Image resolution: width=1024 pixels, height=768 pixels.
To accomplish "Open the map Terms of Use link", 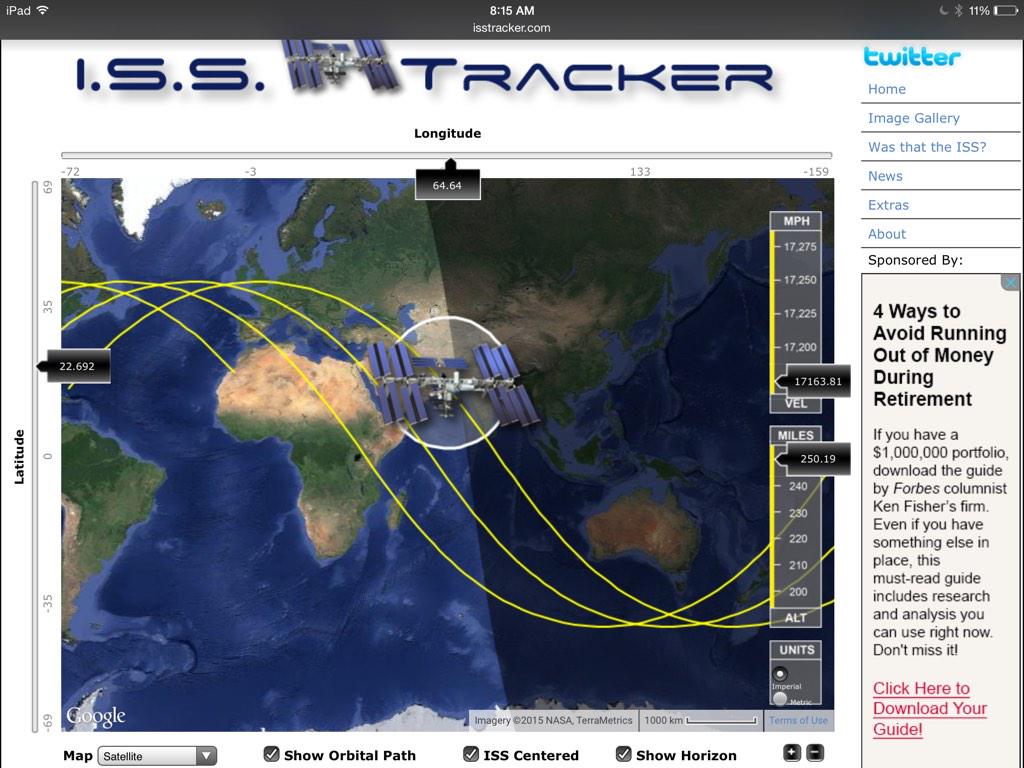I will pos(798,720).
